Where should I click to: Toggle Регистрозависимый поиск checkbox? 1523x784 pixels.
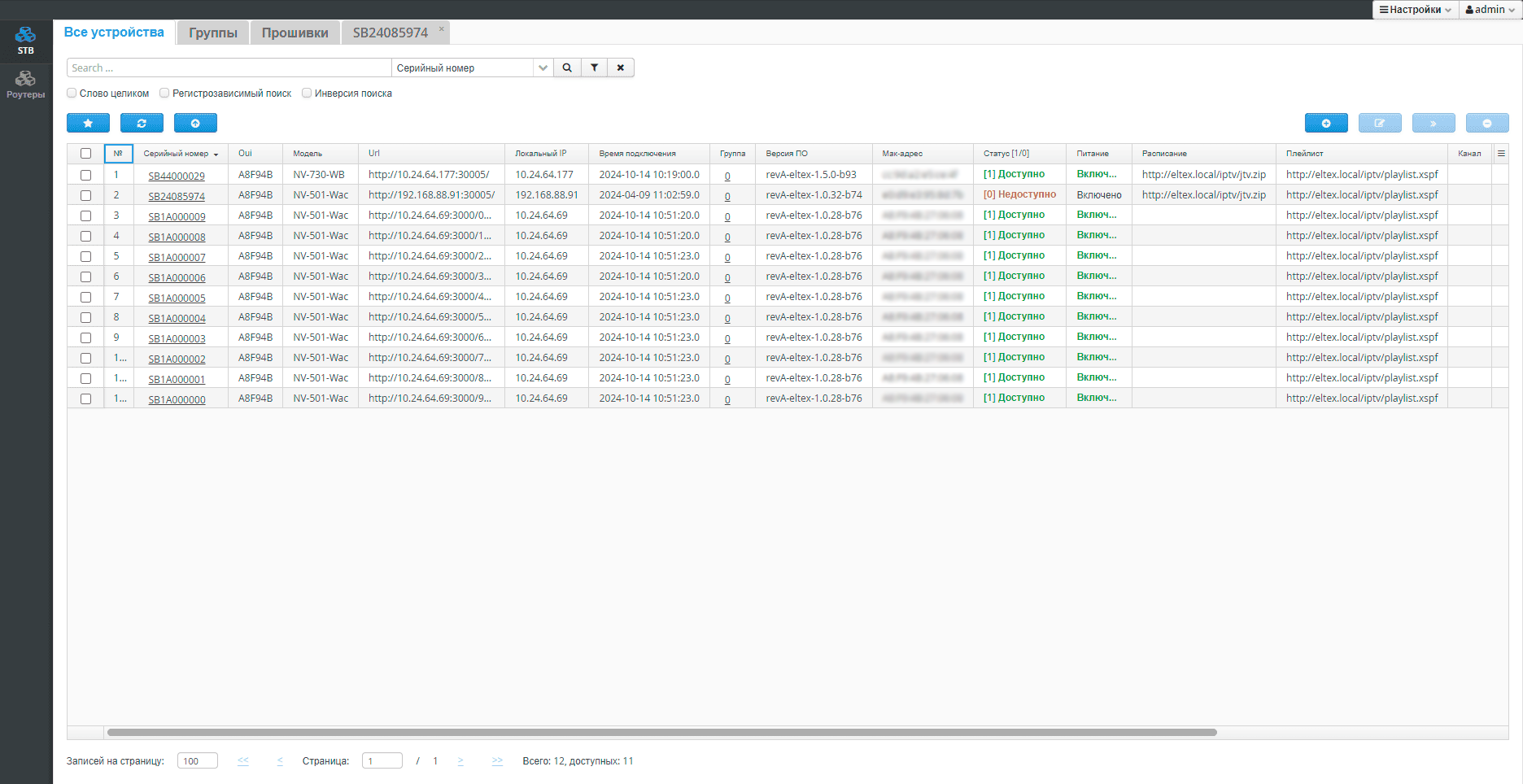click(164, 93)
